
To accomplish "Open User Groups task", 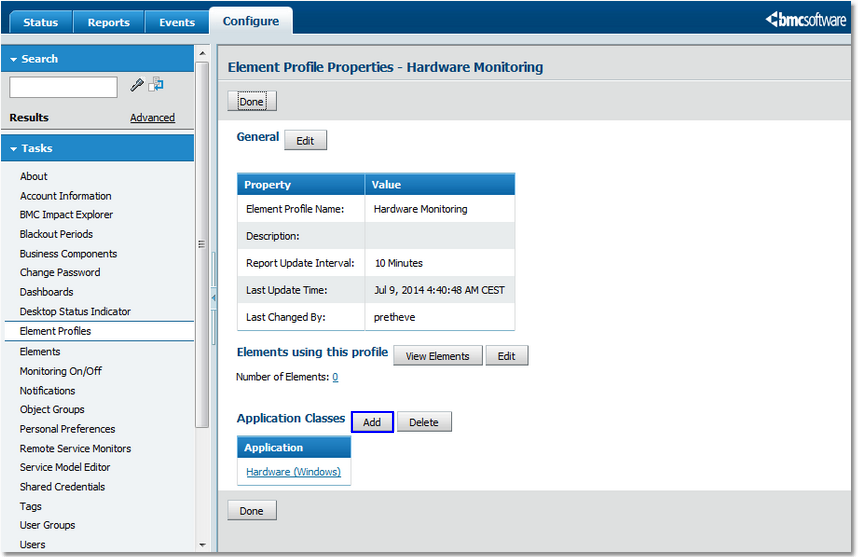I will 48,525.
